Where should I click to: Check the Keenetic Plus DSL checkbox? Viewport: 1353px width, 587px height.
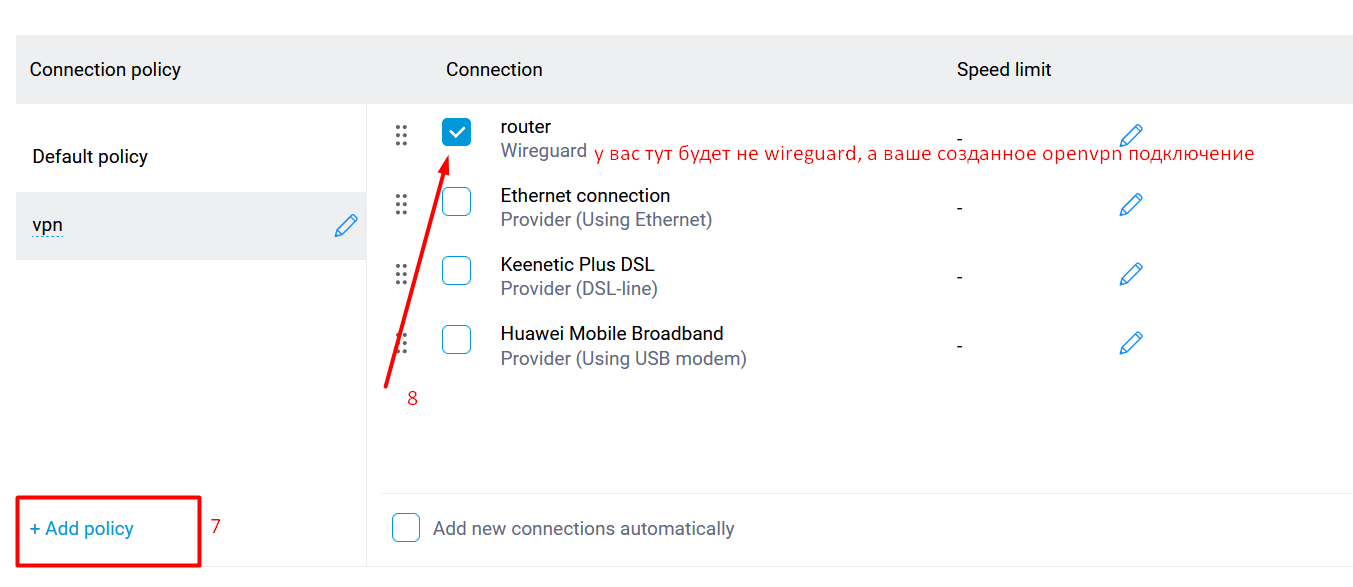tap(456, 270)
